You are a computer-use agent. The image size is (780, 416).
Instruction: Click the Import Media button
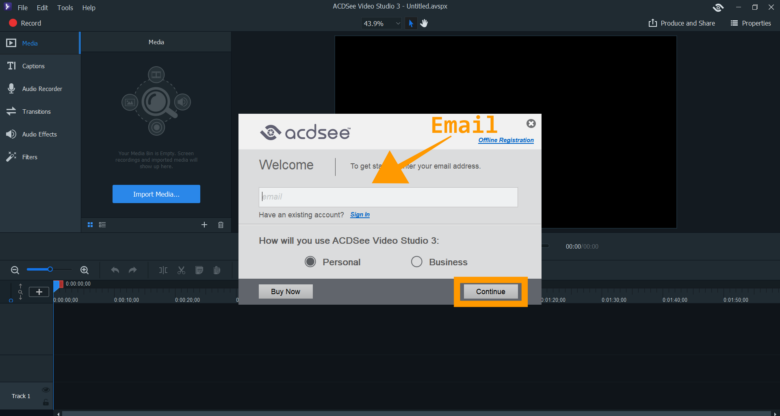click(x=156, y=194)
